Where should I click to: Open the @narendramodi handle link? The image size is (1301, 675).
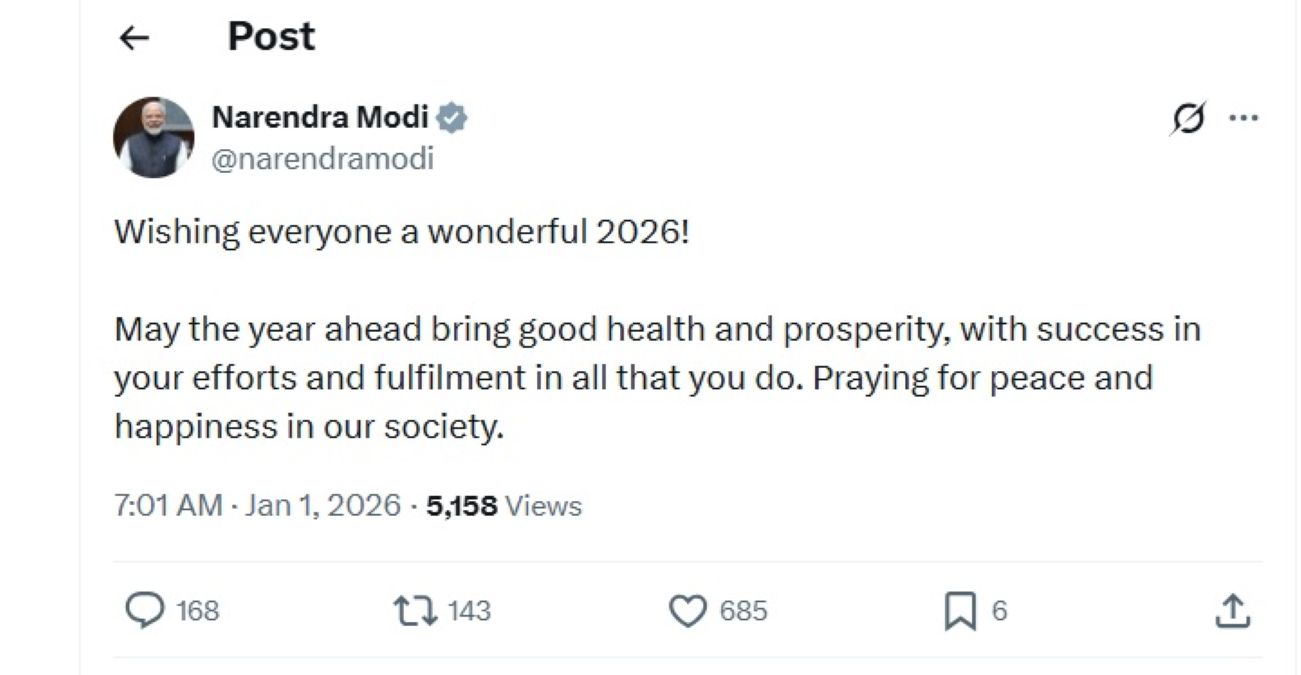coord(323,159)
